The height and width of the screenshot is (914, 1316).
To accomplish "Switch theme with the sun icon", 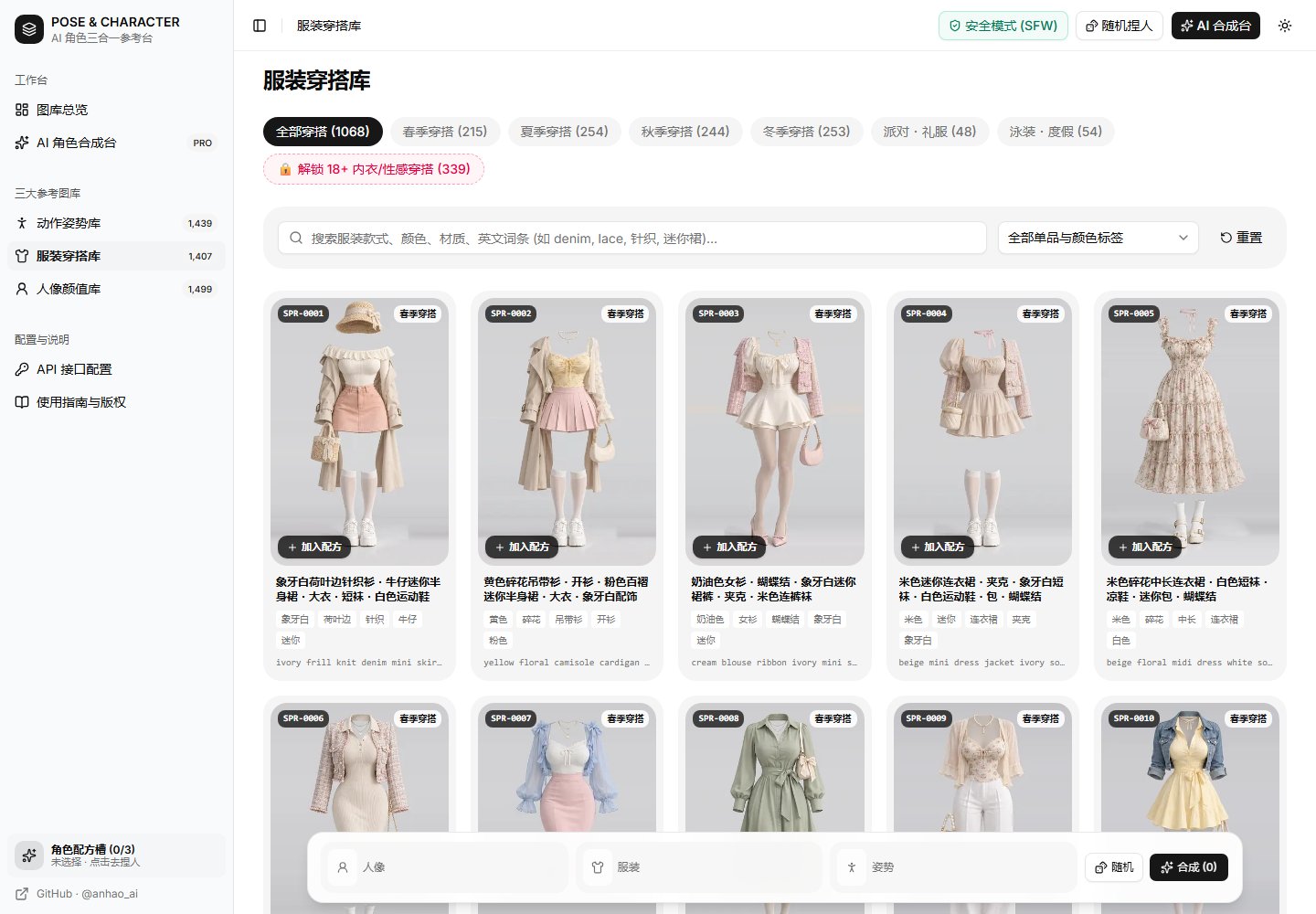I will tap(1285, 26).
